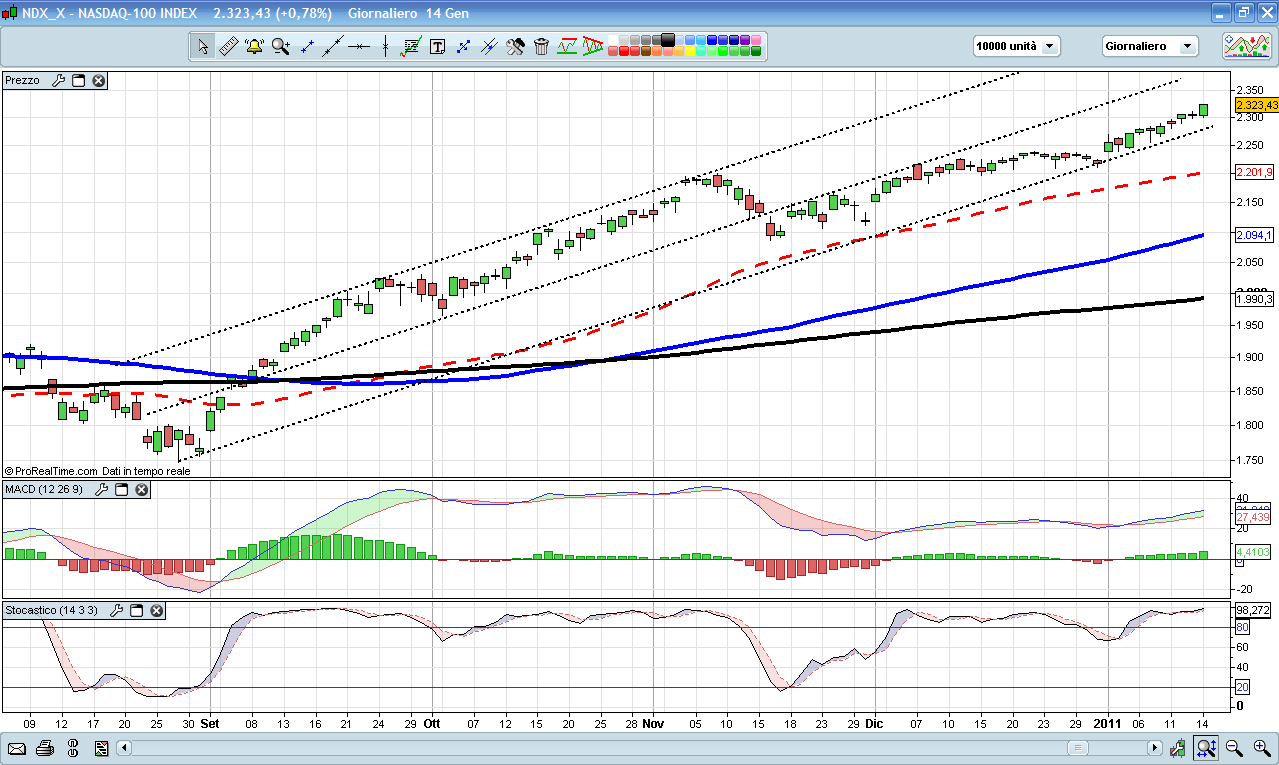Open Prezzo panel wrench settings
Image resolution: width=1279 pixels, height=765 pixels.
click(58, 80)
